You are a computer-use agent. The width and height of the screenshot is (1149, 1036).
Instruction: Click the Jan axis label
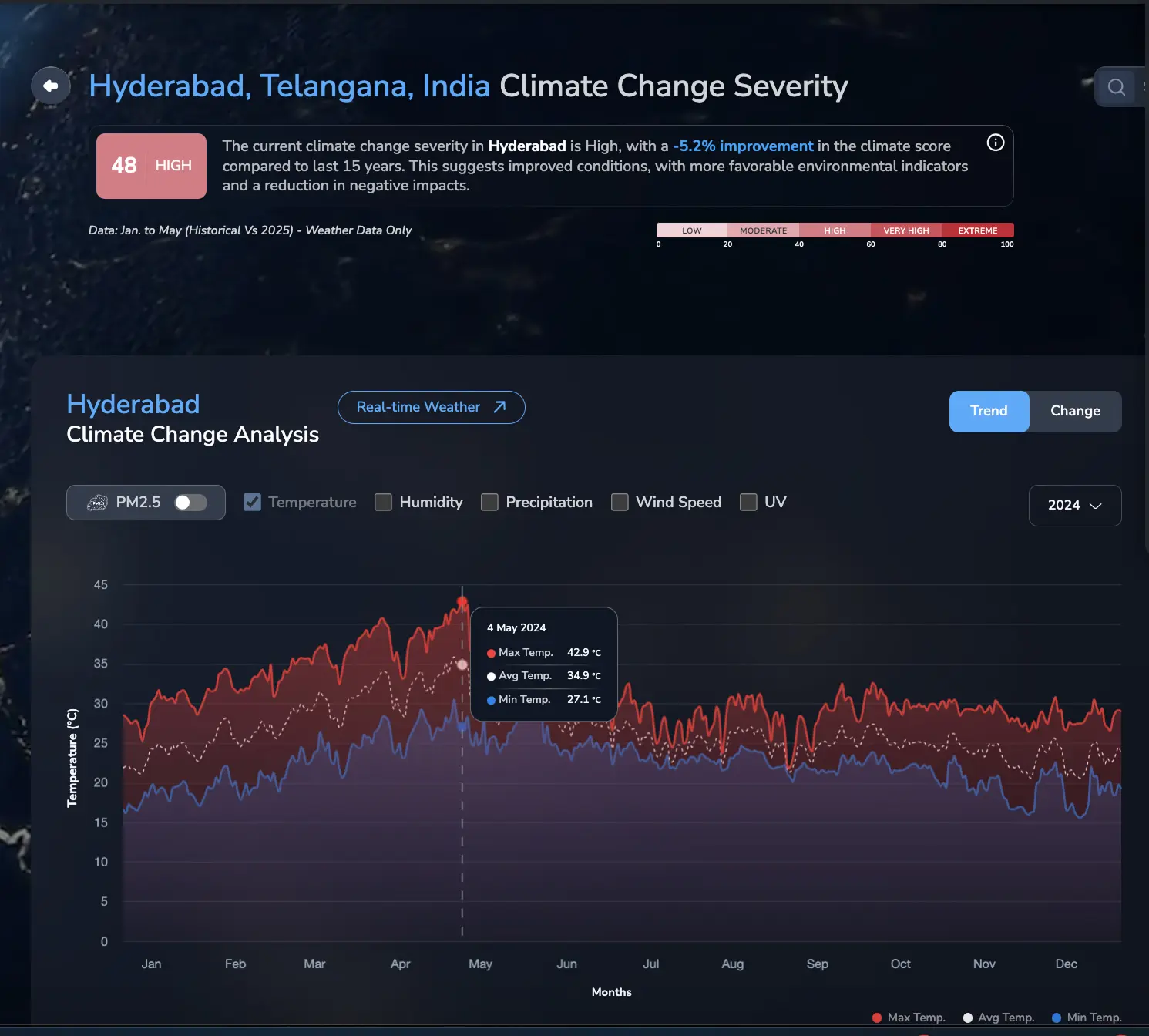coord(152,964)
